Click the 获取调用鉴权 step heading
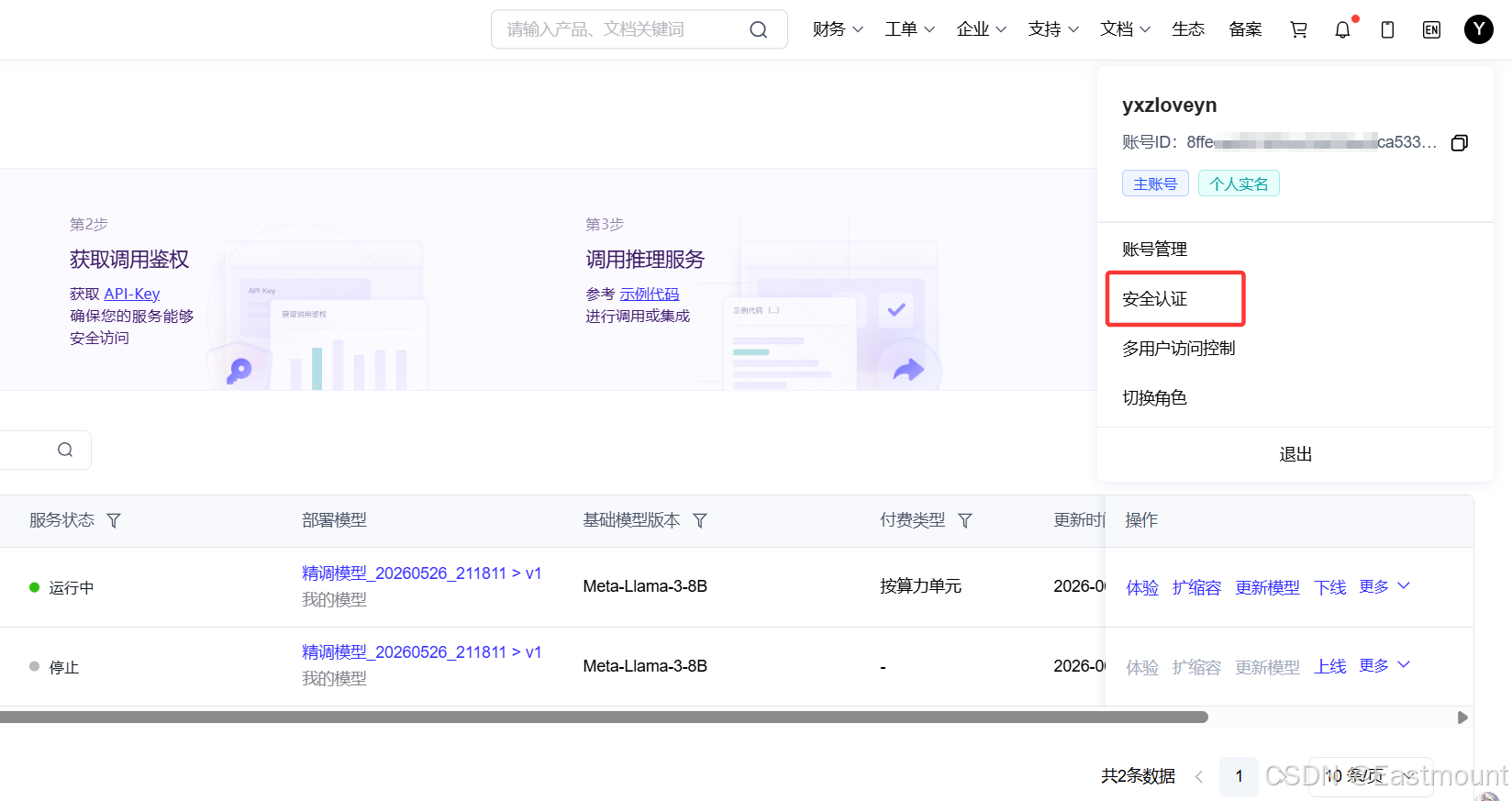 (129, 260)
